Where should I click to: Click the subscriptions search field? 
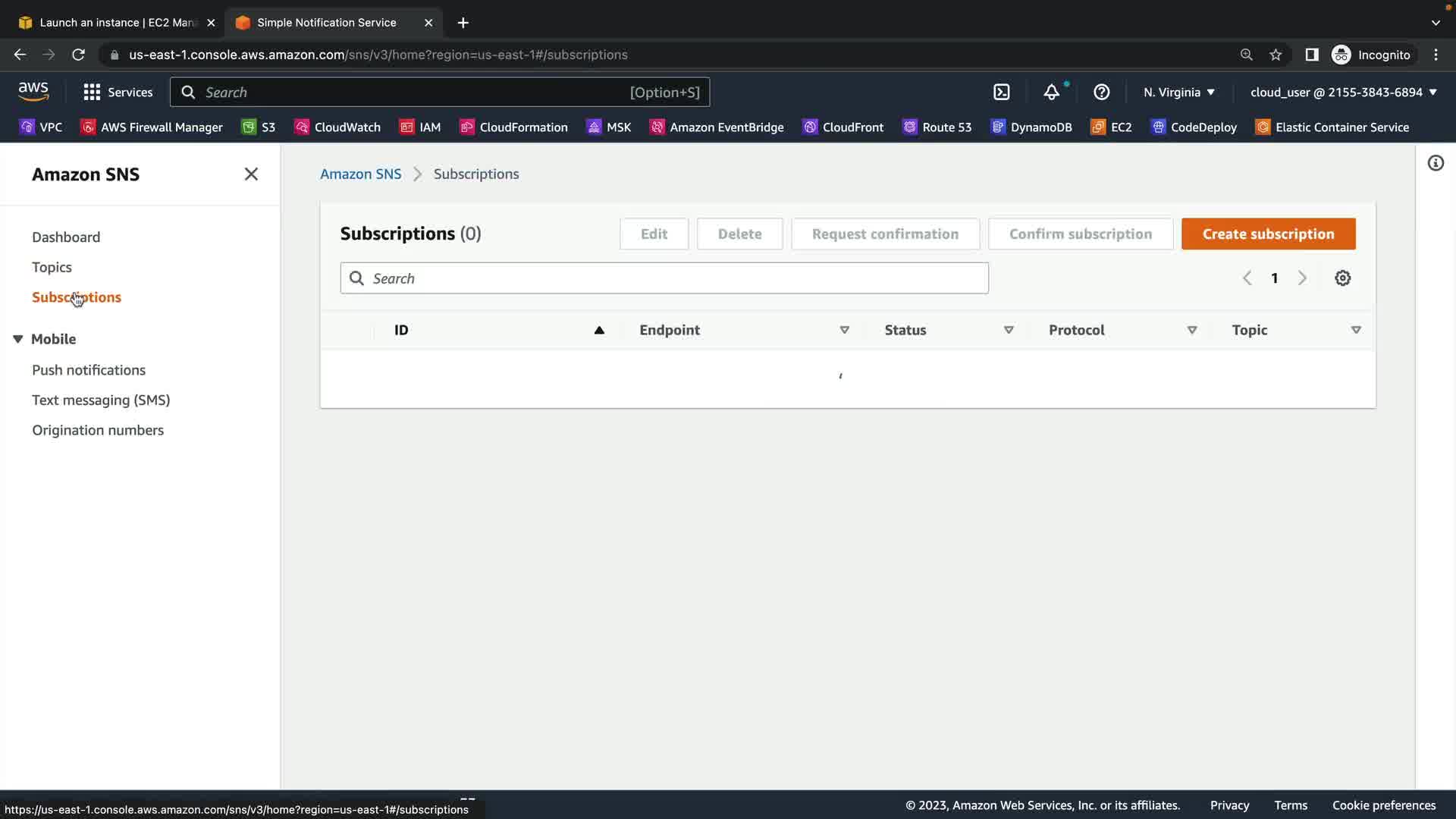664,278
